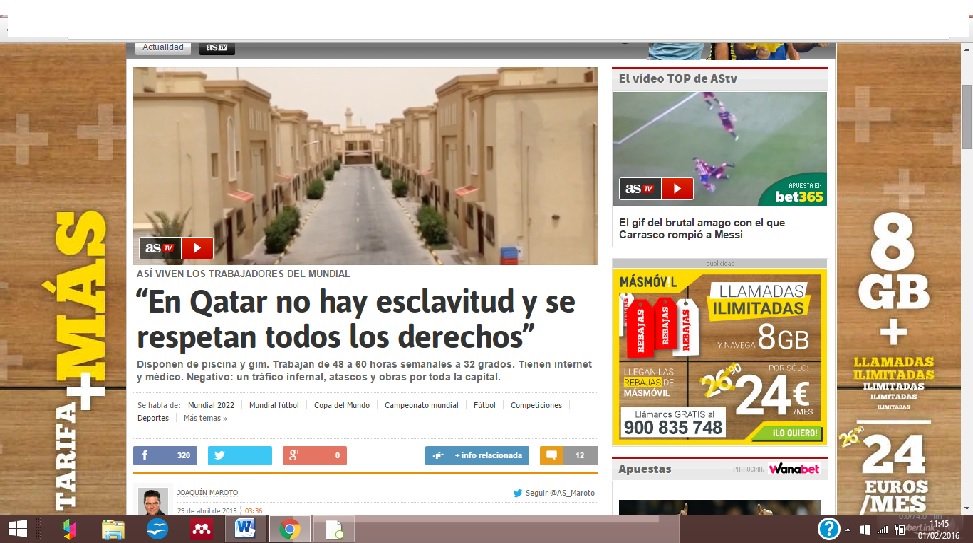Open the Qatar housing street video thumbnail
Screen dimensions: 973x543
[365, 166]
